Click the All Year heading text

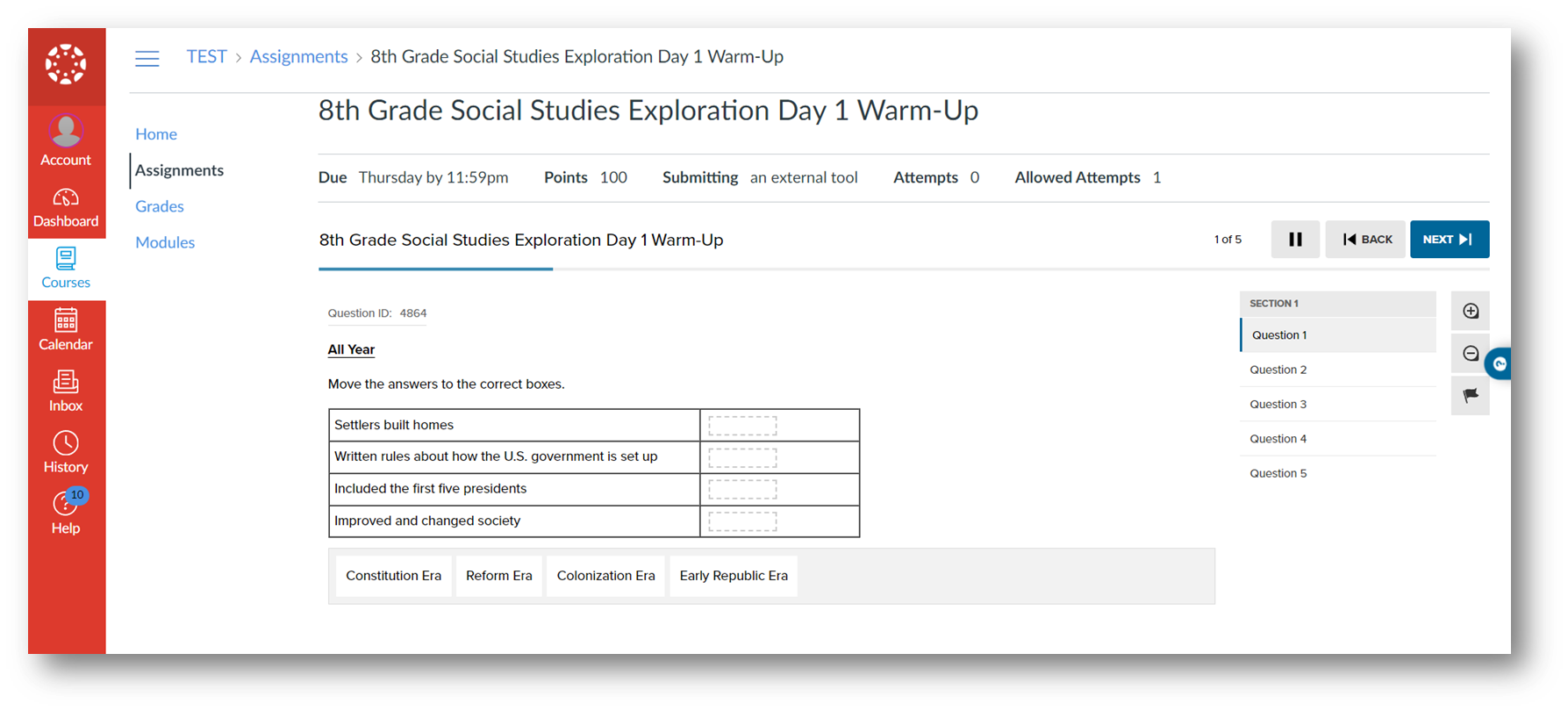[351, 349]
